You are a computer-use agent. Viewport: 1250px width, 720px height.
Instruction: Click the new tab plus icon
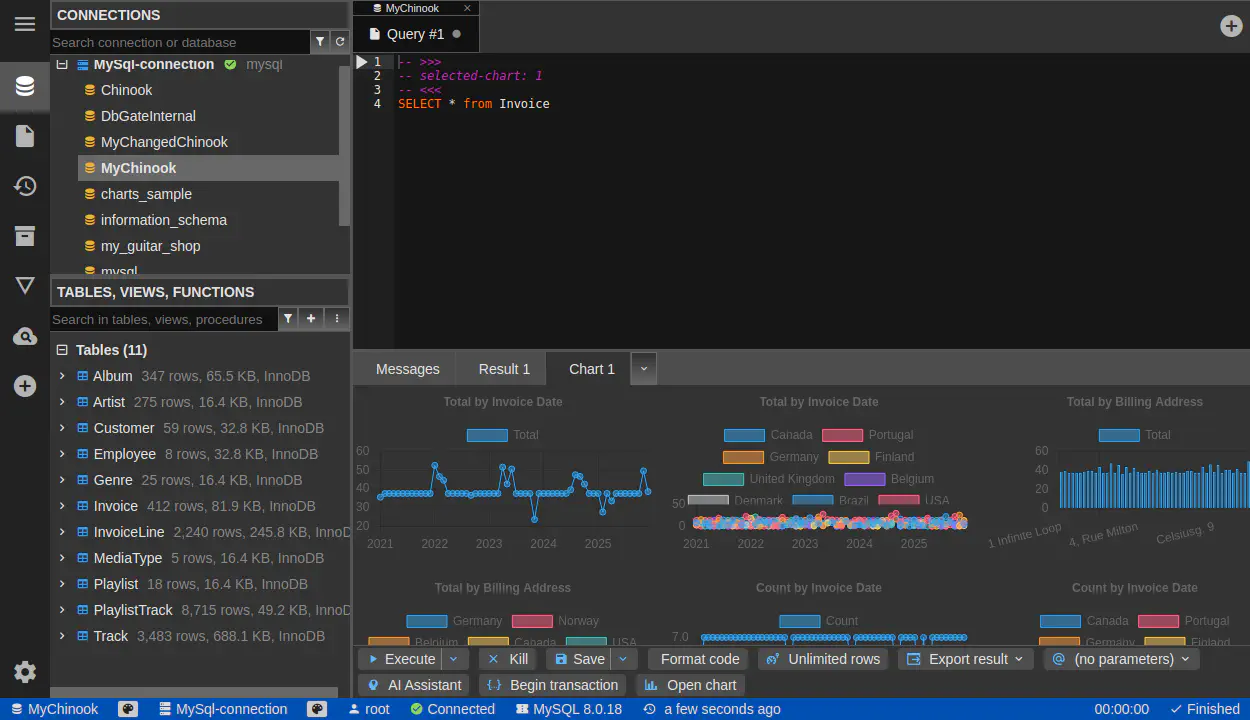pos(1231,26)
